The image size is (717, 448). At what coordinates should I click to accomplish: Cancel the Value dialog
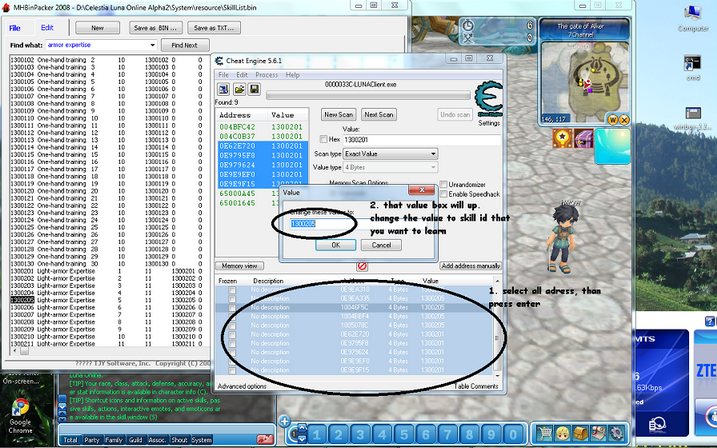click(381, 245)
